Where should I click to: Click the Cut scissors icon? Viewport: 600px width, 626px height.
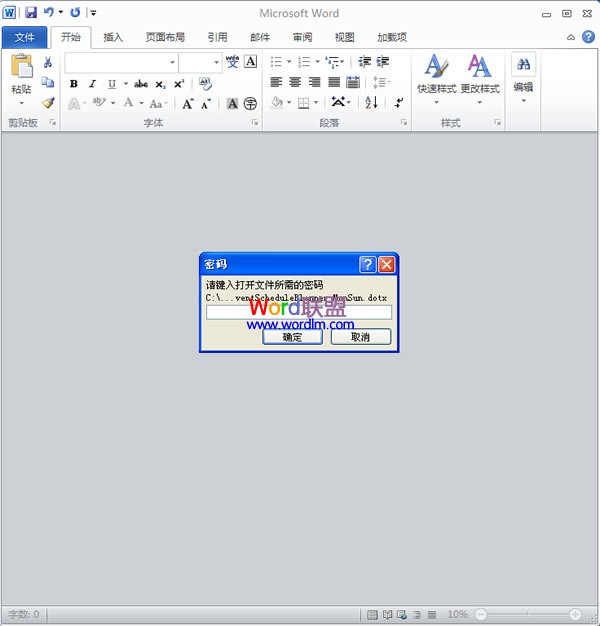[48, 62]
